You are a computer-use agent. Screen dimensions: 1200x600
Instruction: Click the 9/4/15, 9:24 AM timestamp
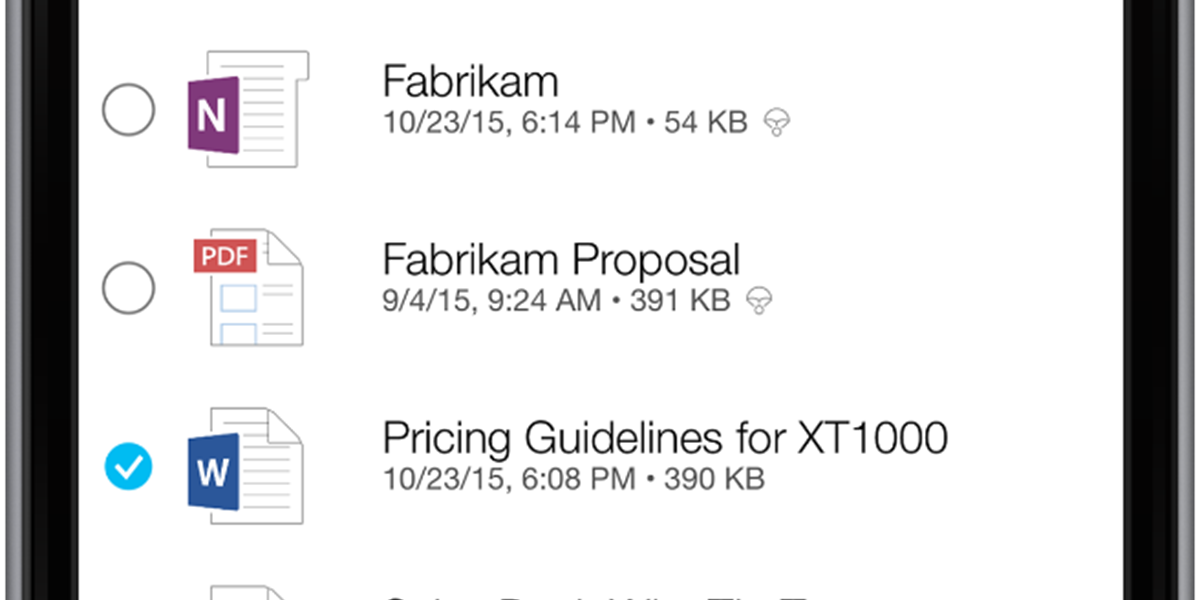click(492, 300)
